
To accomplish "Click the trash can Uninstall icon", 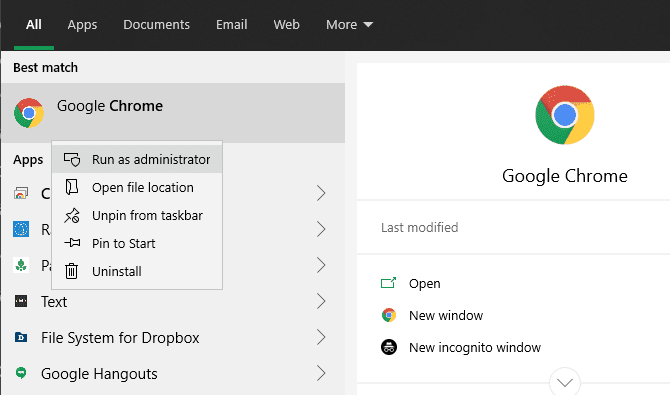I will tap(71, 271).
